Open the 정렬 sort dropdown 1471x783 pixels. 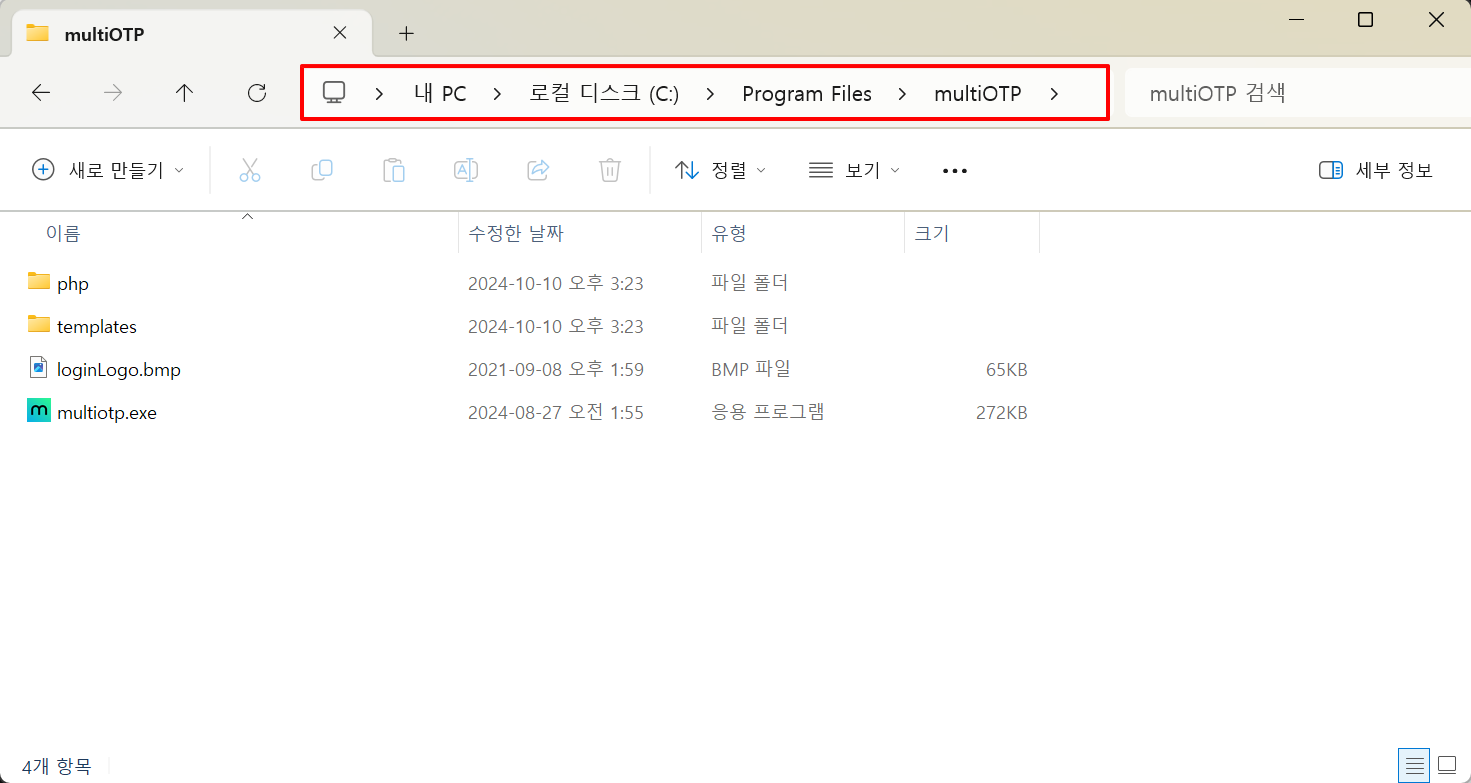point(721,170)
